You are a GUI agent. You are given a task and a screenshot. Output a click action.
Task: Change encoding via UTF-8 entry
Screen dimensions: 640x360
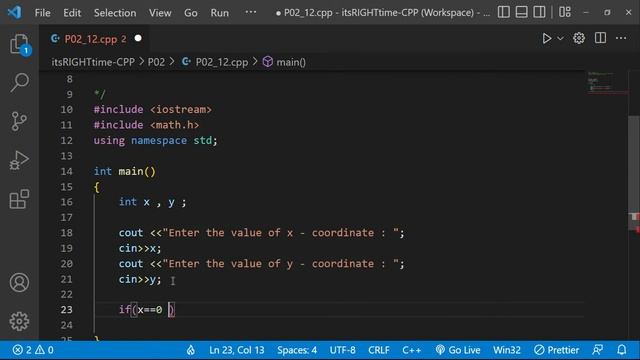pos(342,350)
